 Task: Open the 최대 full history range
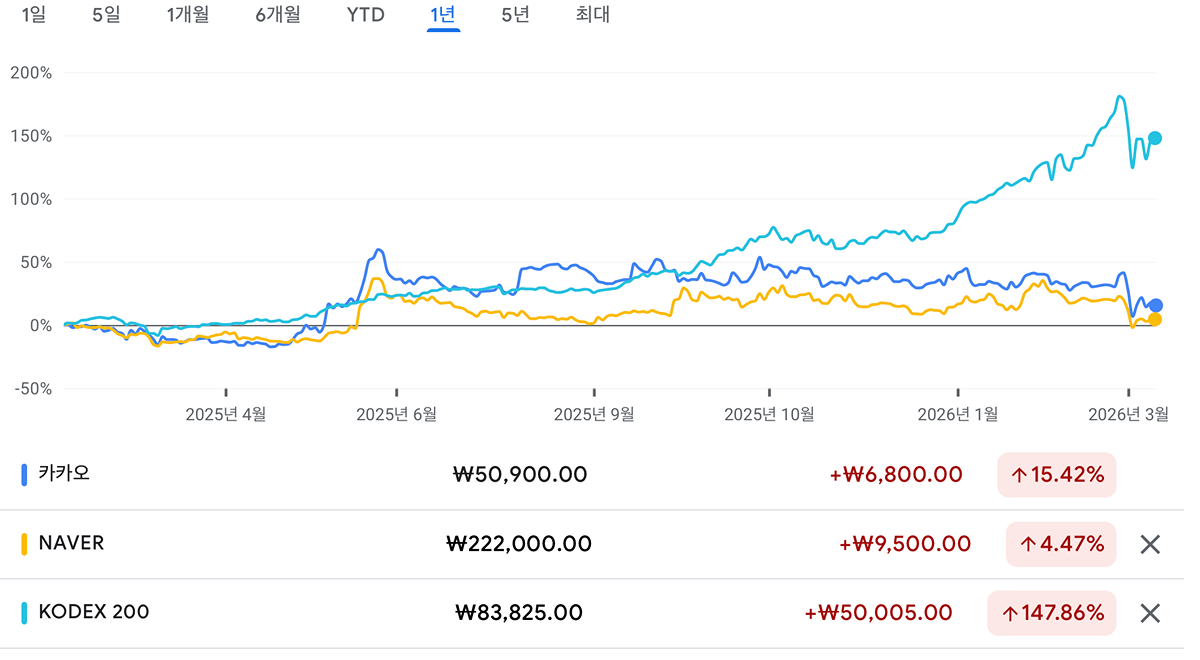pyautogui.click(x=593, y=15)
